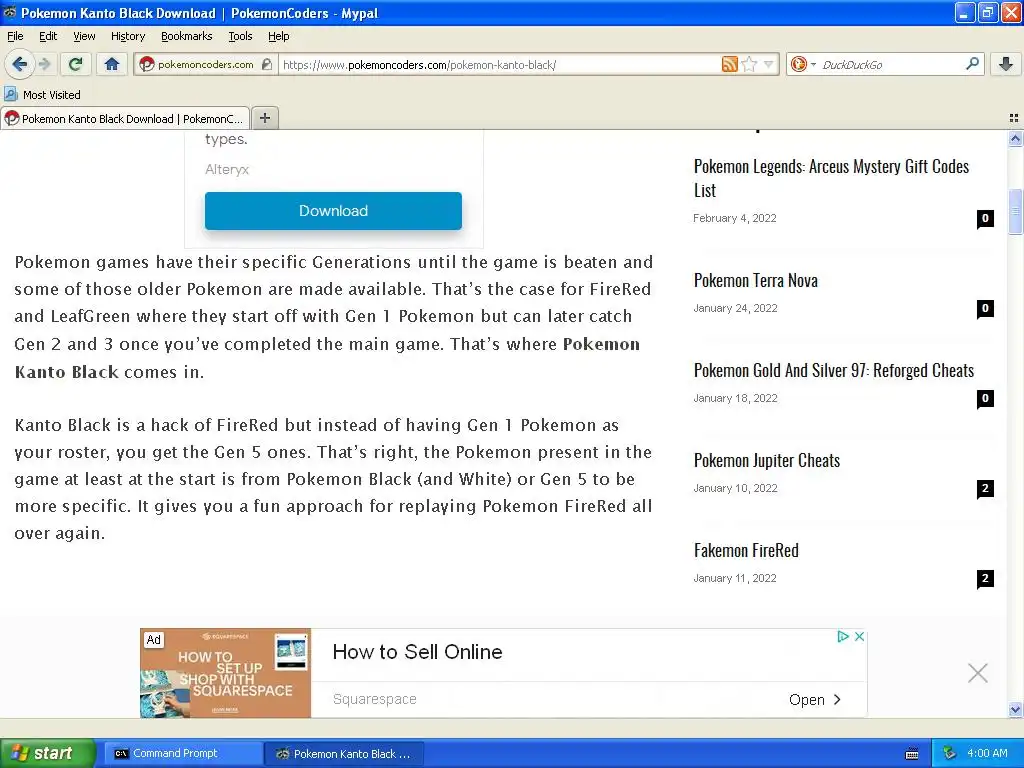The width and height of the screenshot is (1024, 768).
Task: Click the Squarespace ad thumbnail image
Action: (225, 673)
